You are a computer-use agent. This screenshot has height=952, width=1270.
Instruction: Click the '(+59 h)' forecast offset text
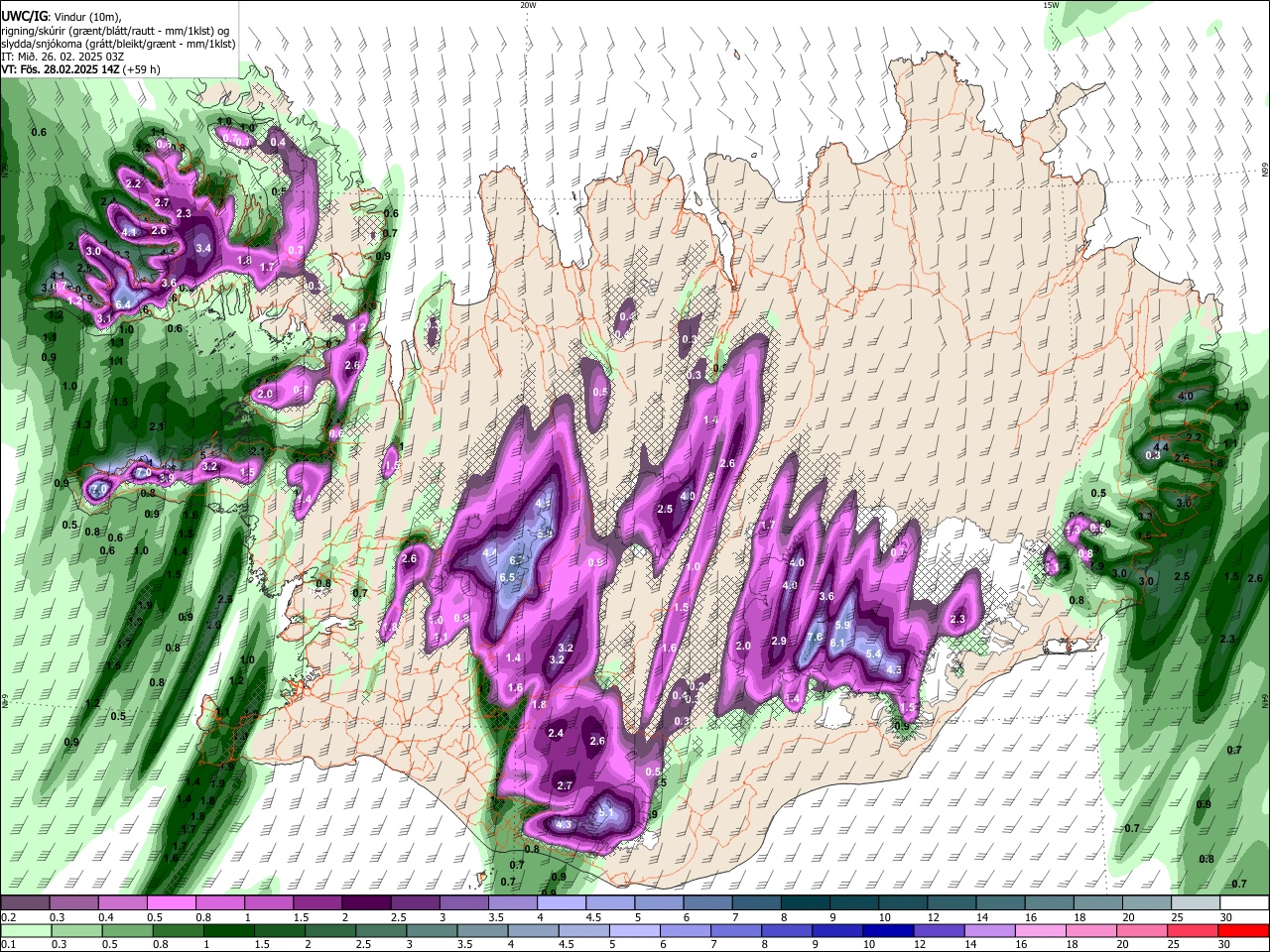[142, 69]
